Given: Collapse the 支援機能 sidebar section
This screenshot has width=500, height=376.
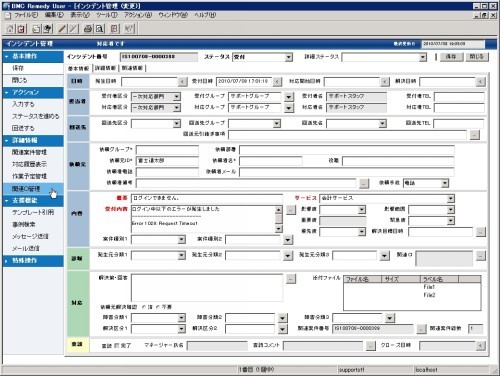Looking at the screenshot, I should pyautogui.click(x=7, y=201).
